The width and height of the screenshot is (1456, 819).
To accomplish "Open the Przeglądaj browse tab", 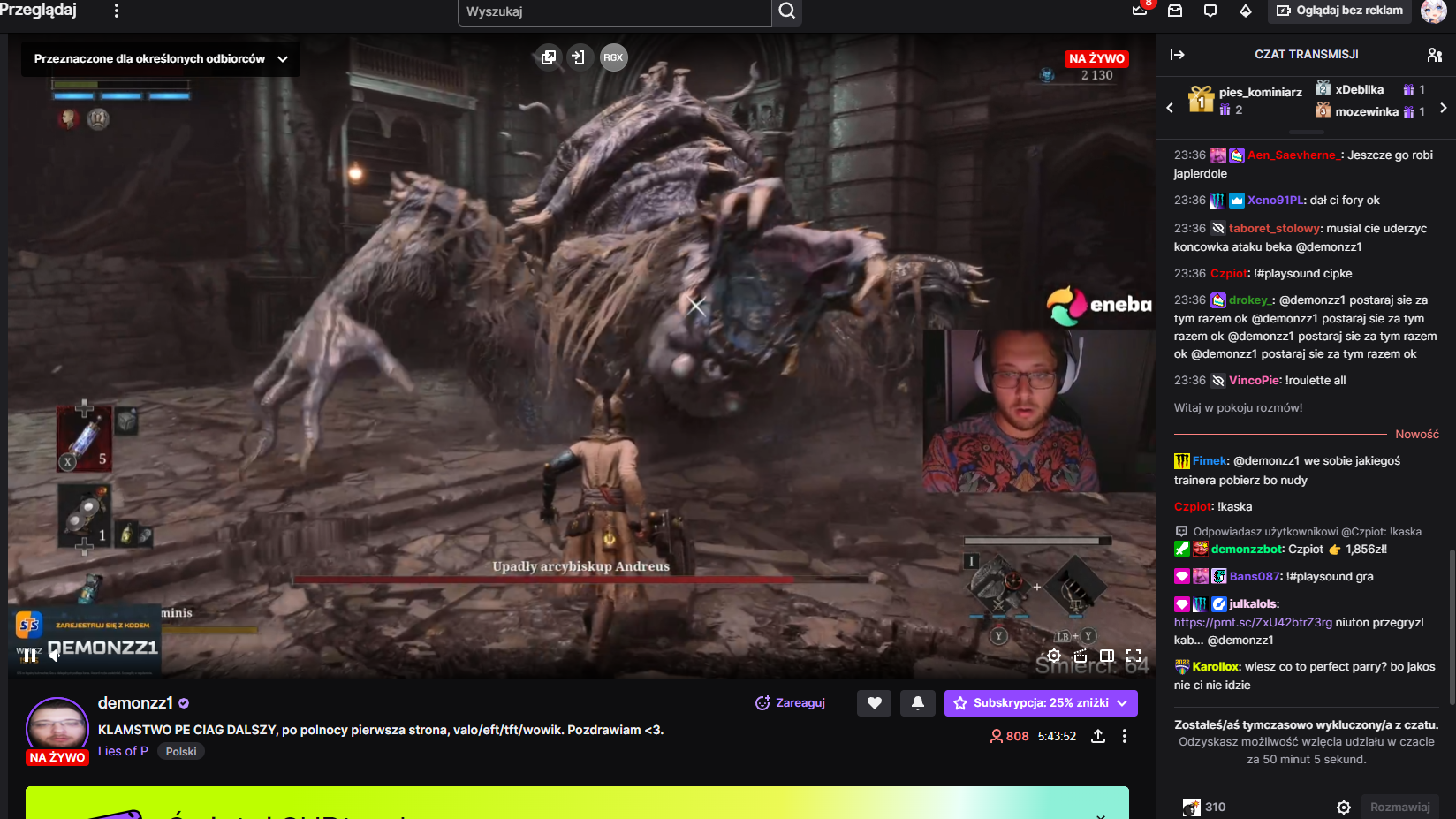I will (x=38, y=10).
